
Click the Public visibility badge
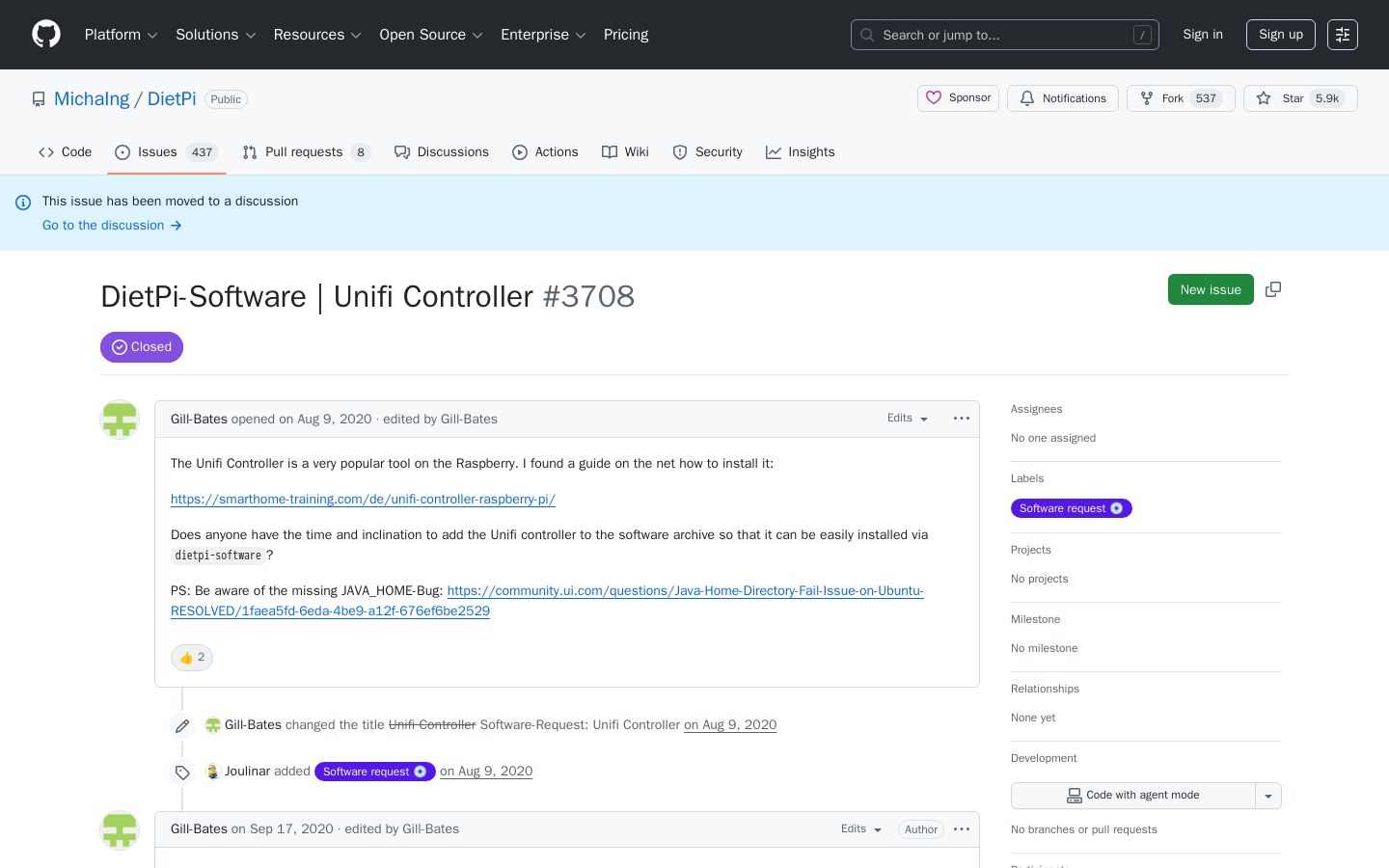[226, 99]
